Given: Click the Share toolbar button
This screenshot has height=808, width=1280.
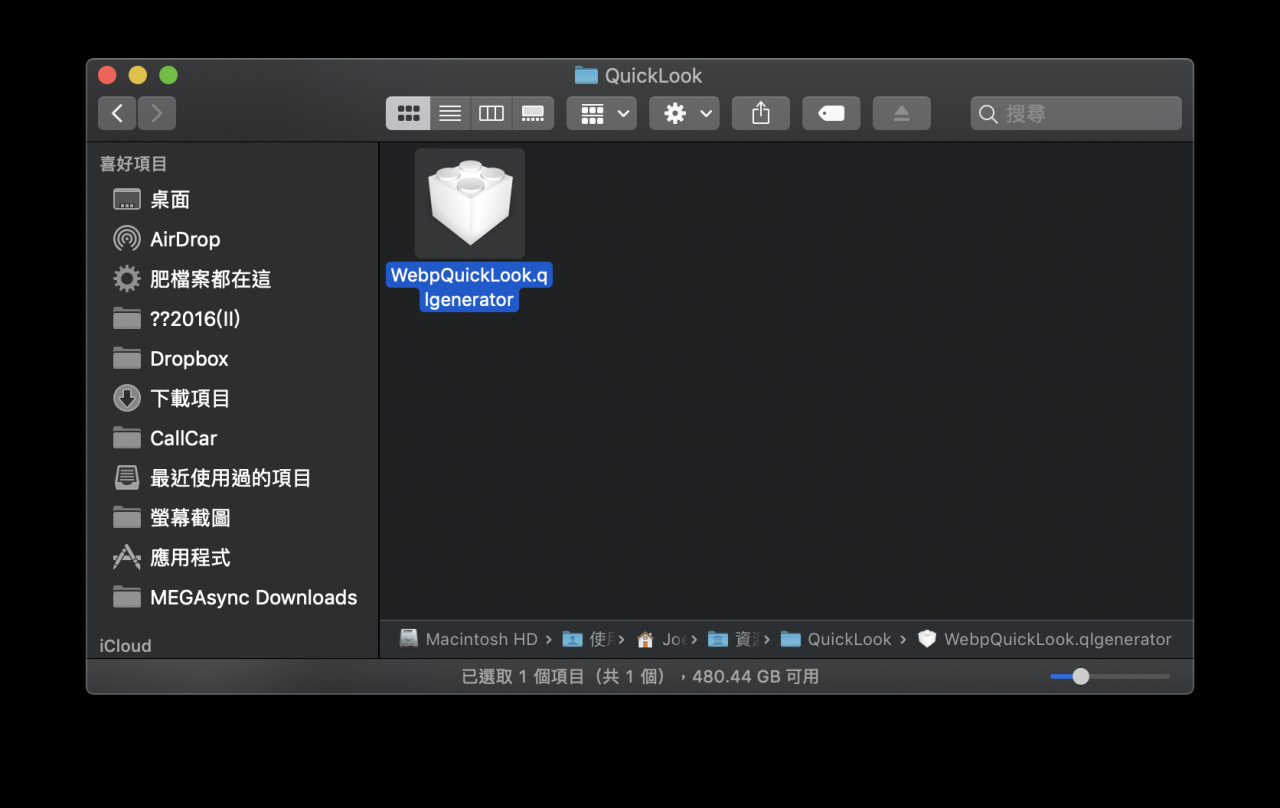Looking at the screenshot, I should (x=761, y=113).
